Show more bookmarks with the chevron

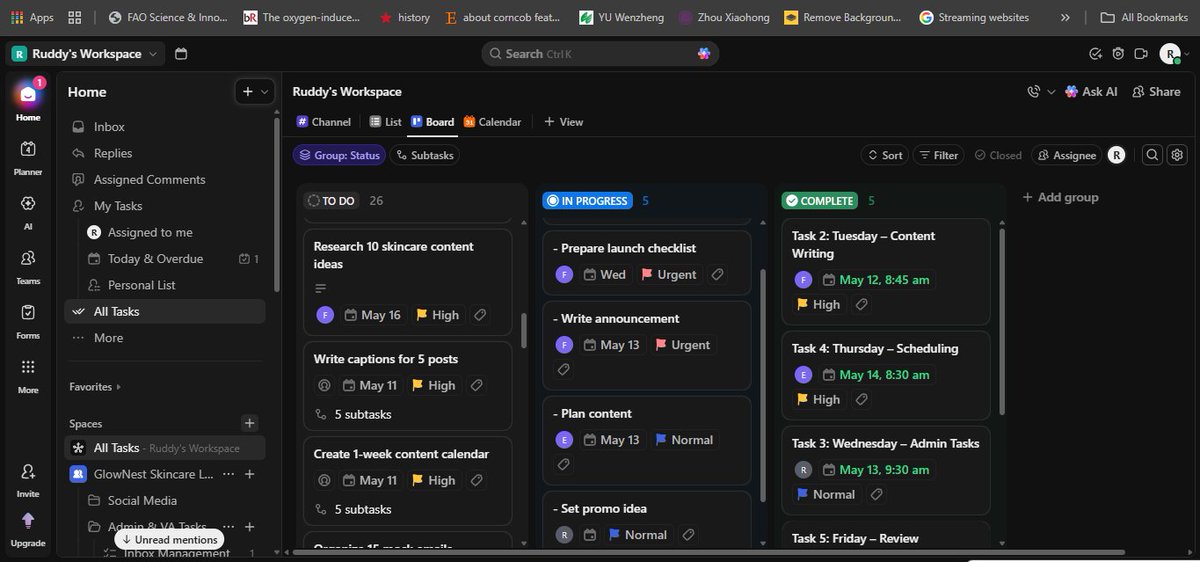(1065, 17)
